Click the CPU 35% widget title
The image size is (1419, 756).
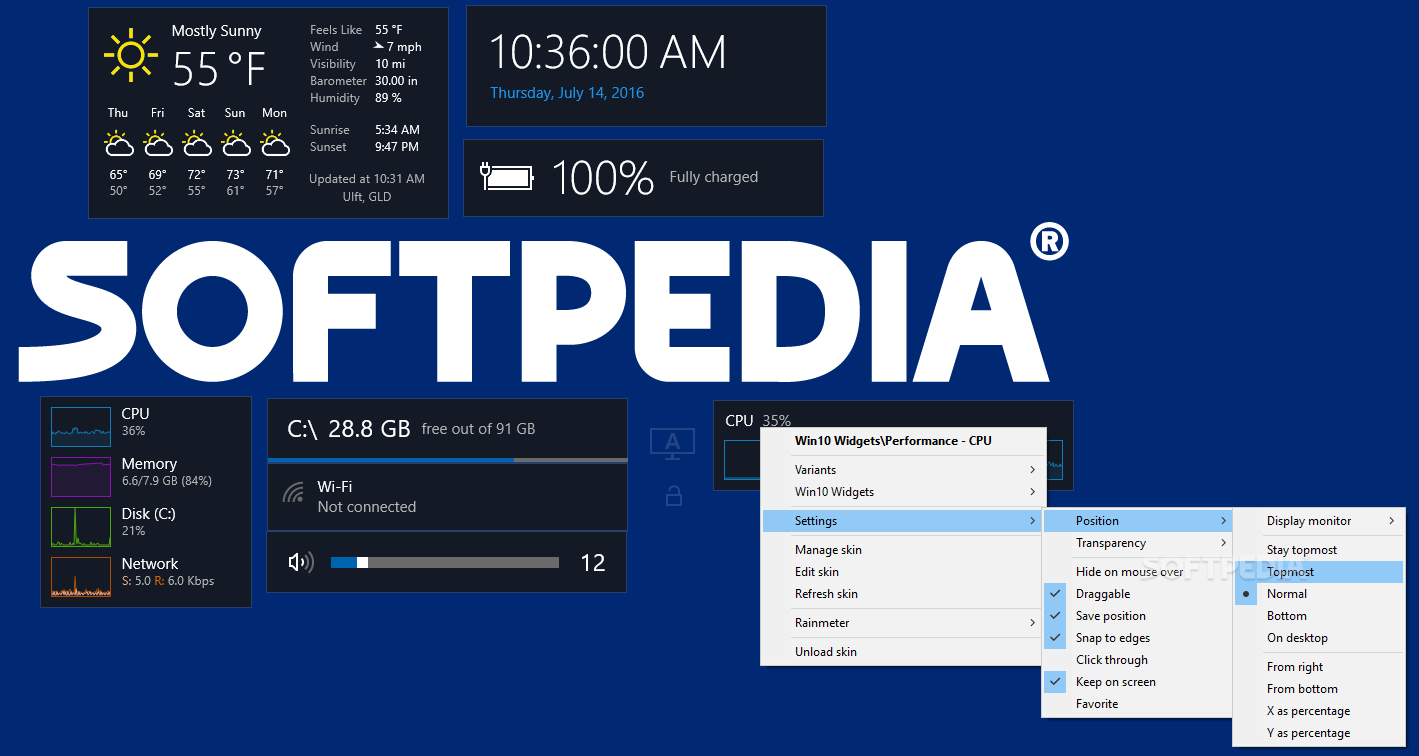(758, 421)
